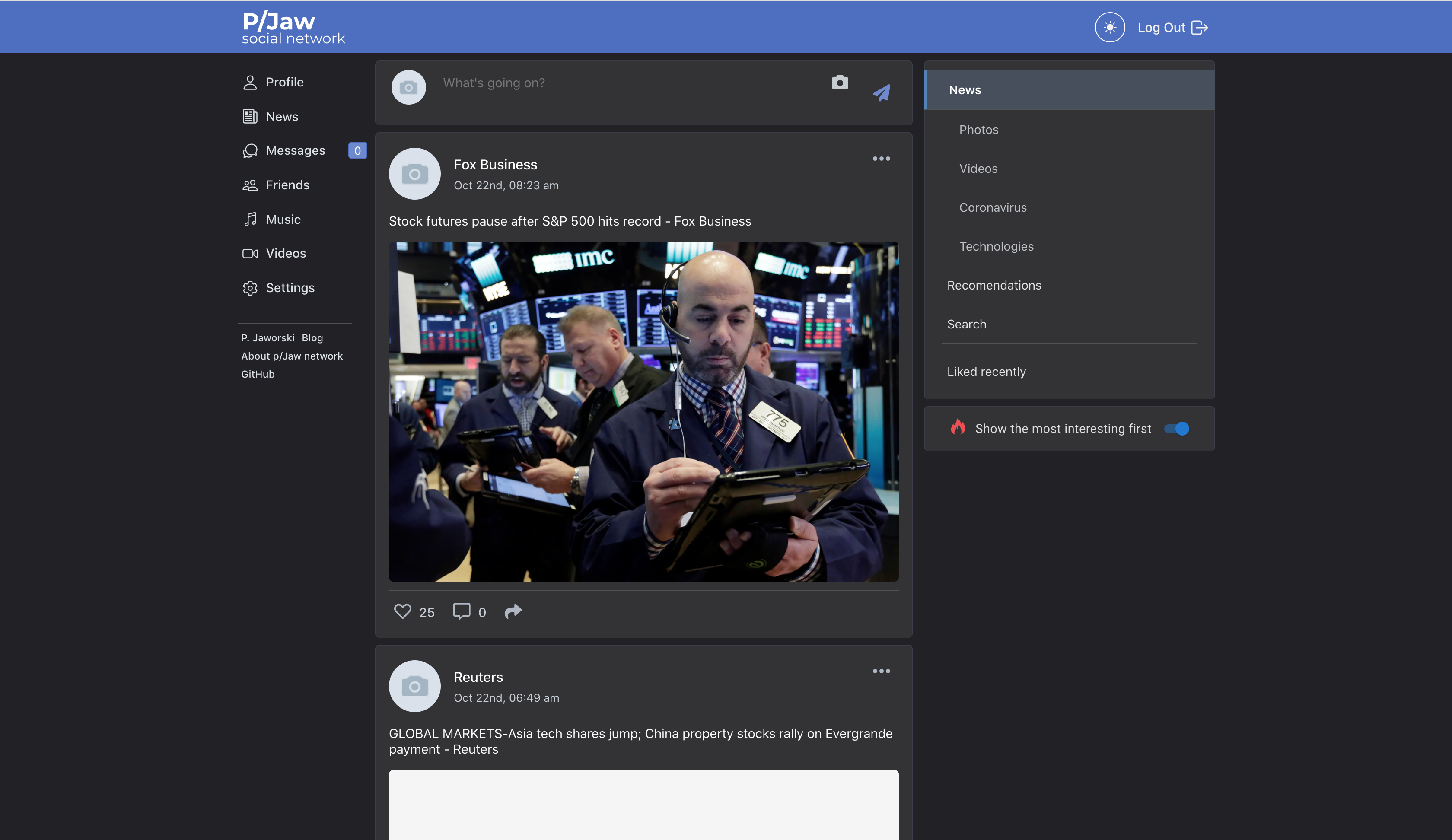Open About p/Jaw network link
This screenshot has height=840, width=1452.
coord(292,356)
